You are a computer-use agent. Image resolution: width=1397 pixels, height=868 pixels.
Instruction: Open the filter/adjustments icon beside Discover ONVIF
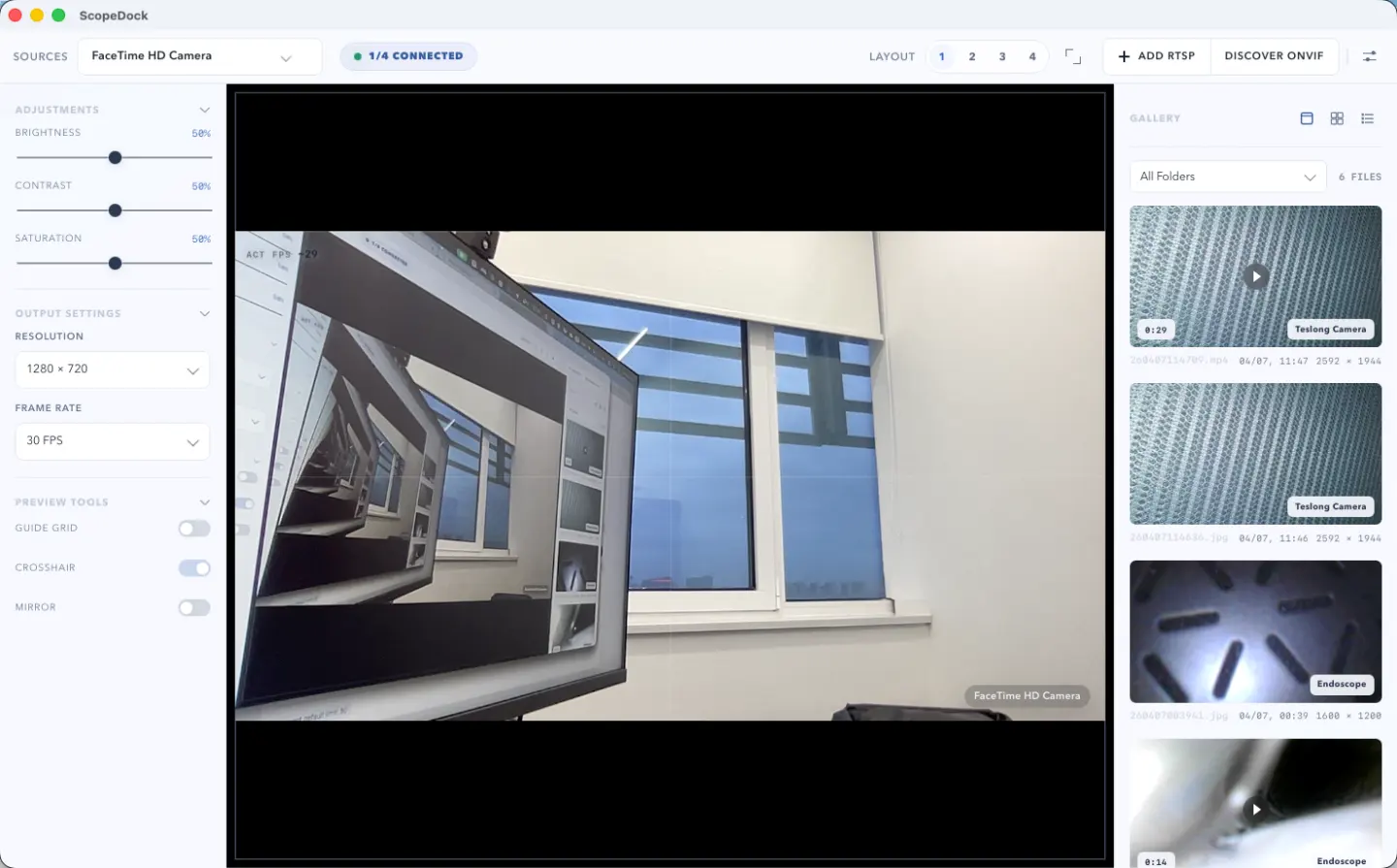[1369, 55]
